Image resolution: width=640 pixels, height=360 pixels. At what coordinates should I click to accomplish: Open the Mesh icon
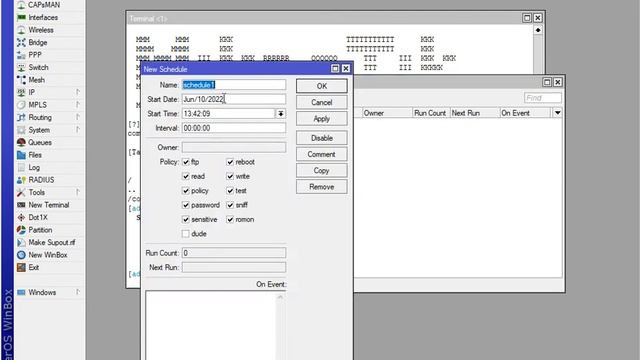21,80
